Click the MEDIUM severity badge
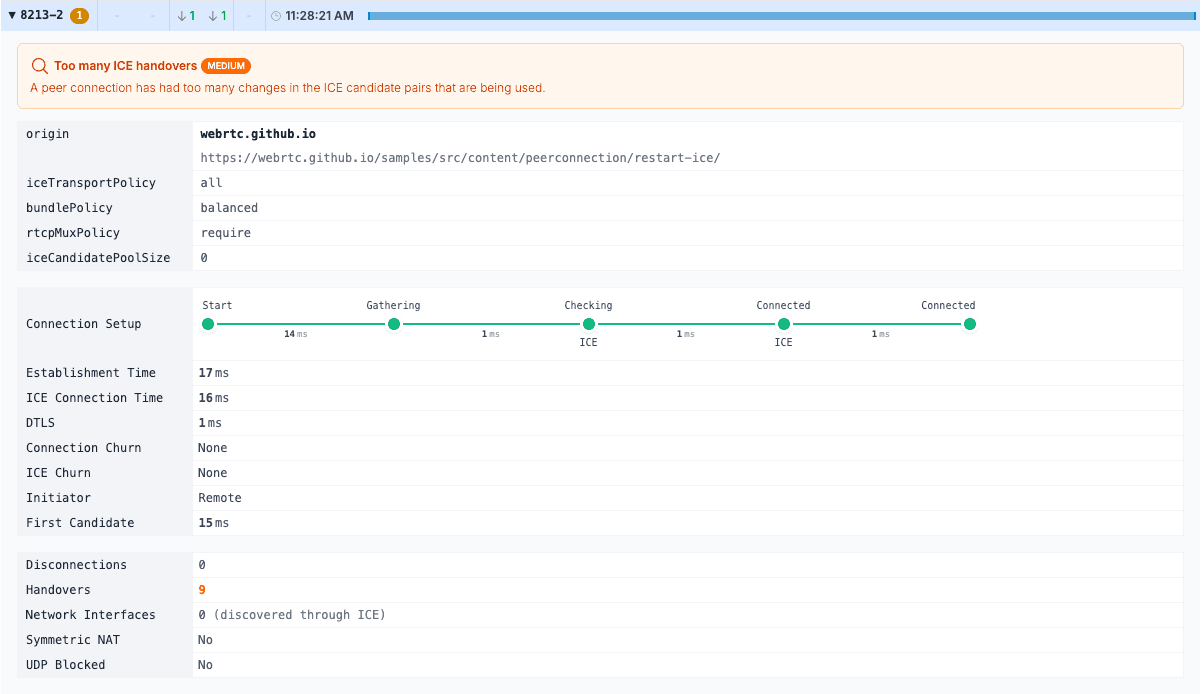The image size is (1202, 694). point(226,66)
